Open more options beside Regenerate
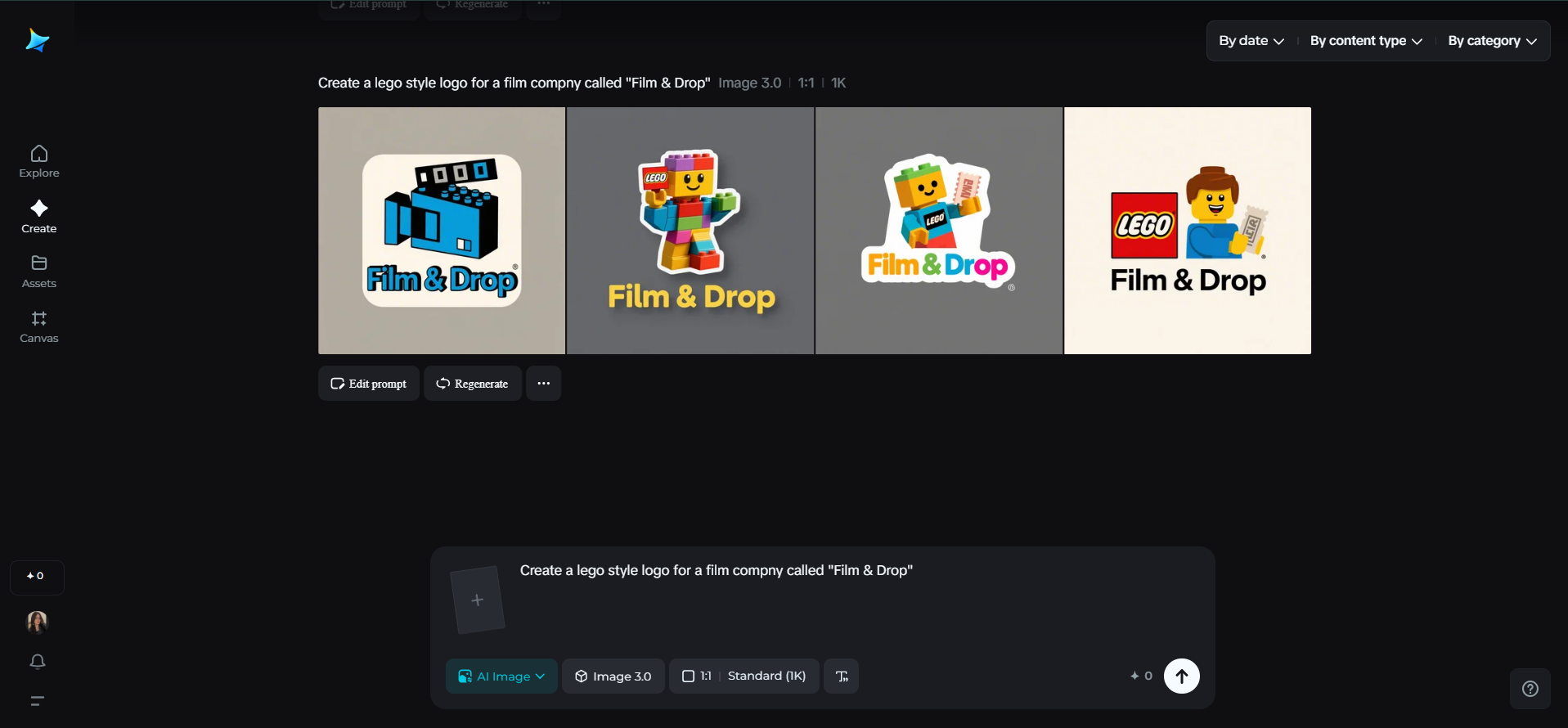Image resolution: width=1568 pixels, height=728 pixels. tap(543, 383)
